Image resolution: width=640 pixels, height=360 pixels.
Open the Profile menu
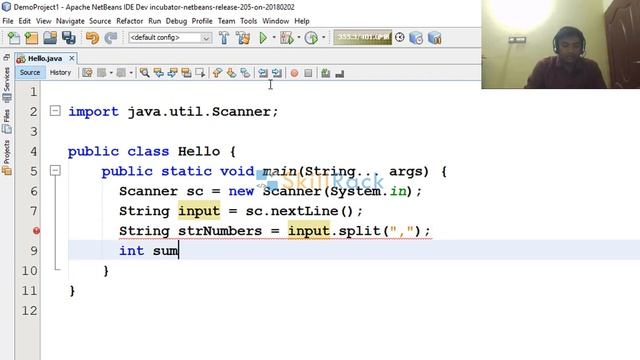(202, 21)
